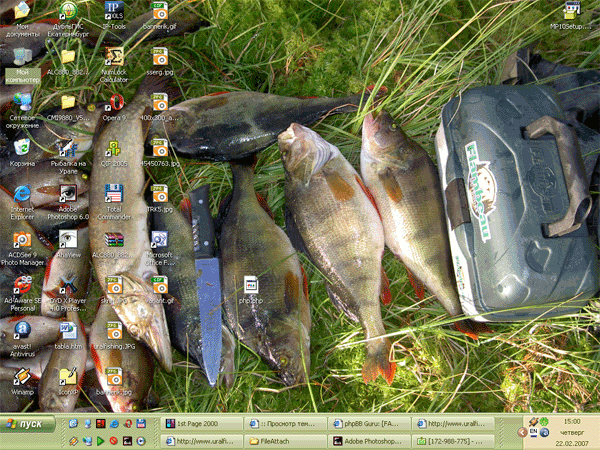Image resolution: width=600 pixels, height=450 pixels.
Task: Click the Пуск start button
Action: click(28, 424)
